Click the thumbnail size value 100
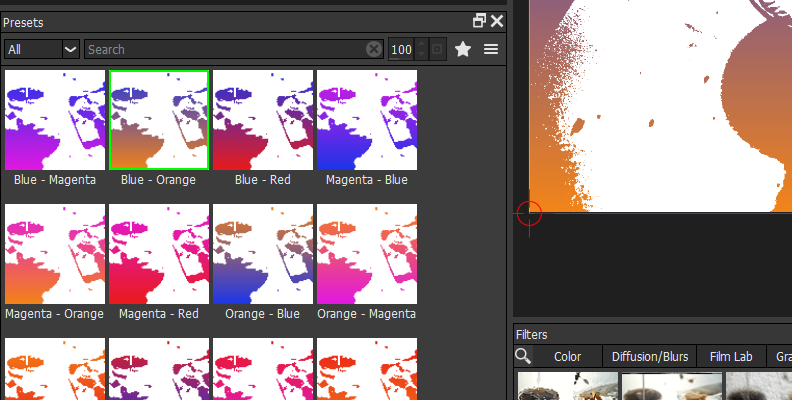Screen dimensions: 792x400 pyautogui.click(x=401, y=49)
